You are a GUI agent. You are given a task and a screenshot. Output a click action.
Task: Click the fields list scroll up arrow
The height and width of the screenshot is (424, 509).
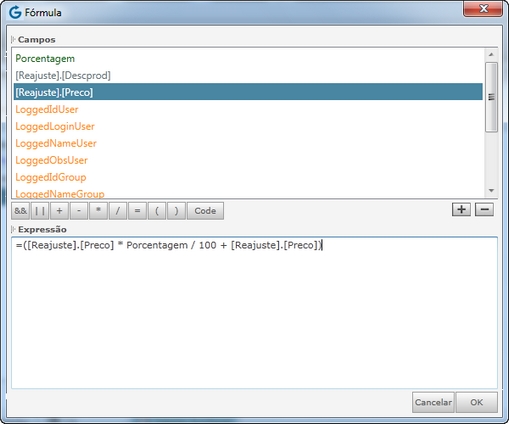point(491,54)
